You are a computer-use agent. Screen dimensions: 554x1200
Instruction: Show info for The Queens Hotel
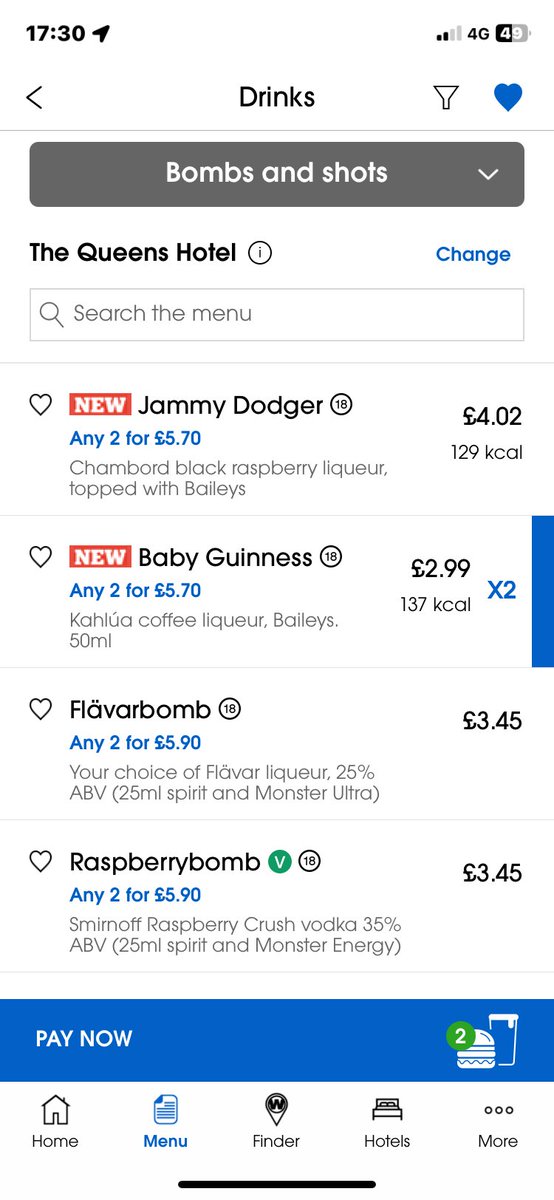coord(259,253)
